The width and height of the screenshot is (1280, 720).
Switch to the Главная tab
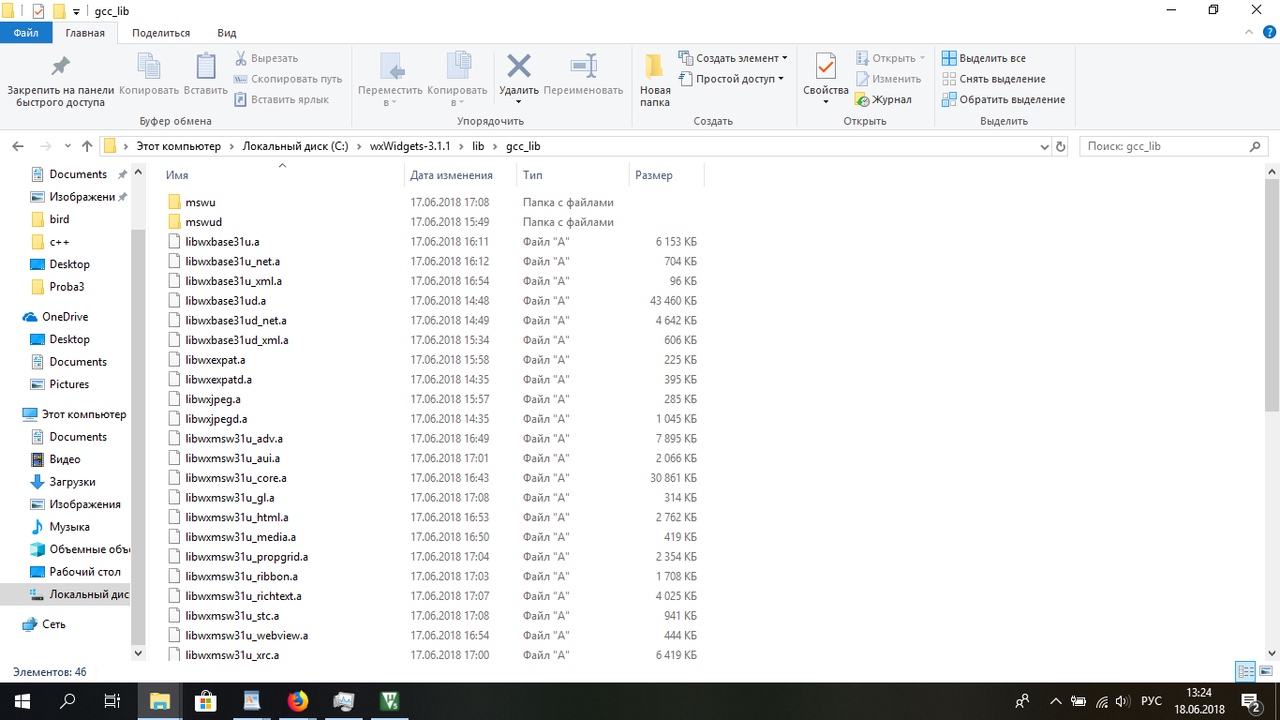pyautogui.click(x=85, y=33)
